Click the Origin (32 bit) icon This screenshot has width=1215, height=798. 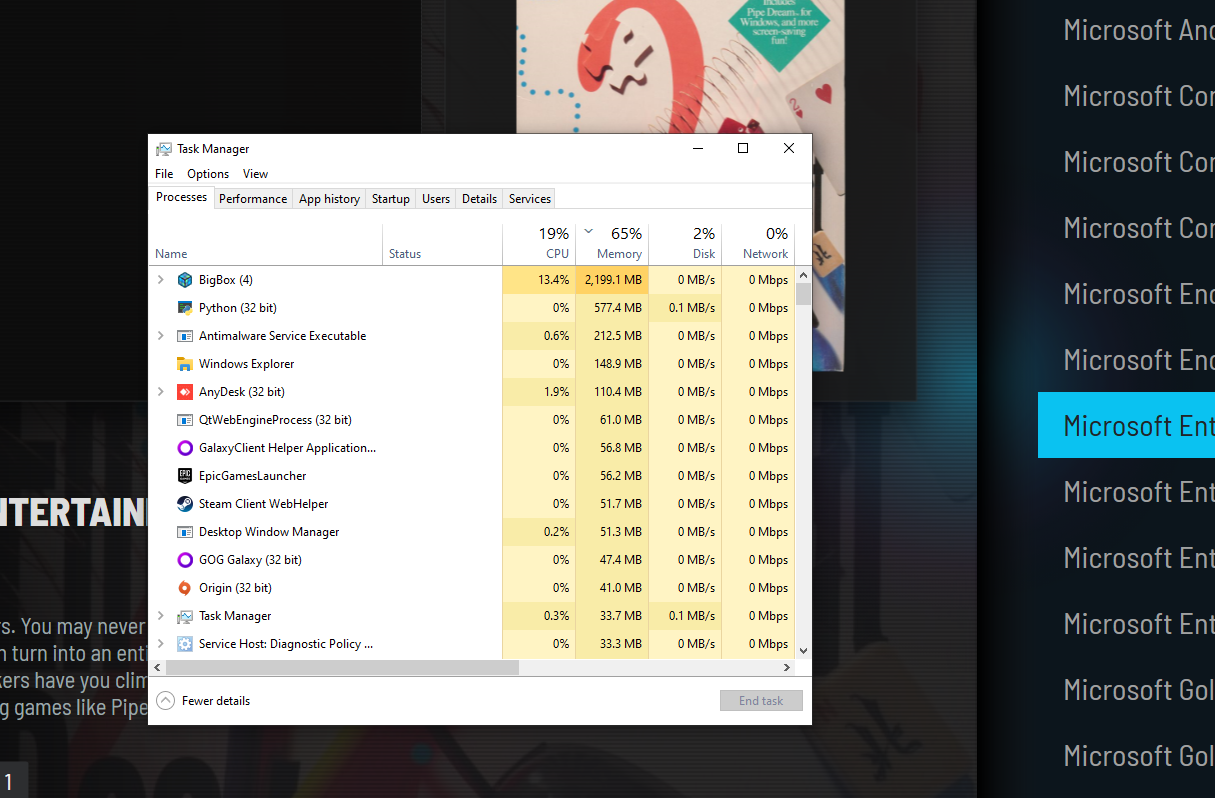[x=184, y=588]
